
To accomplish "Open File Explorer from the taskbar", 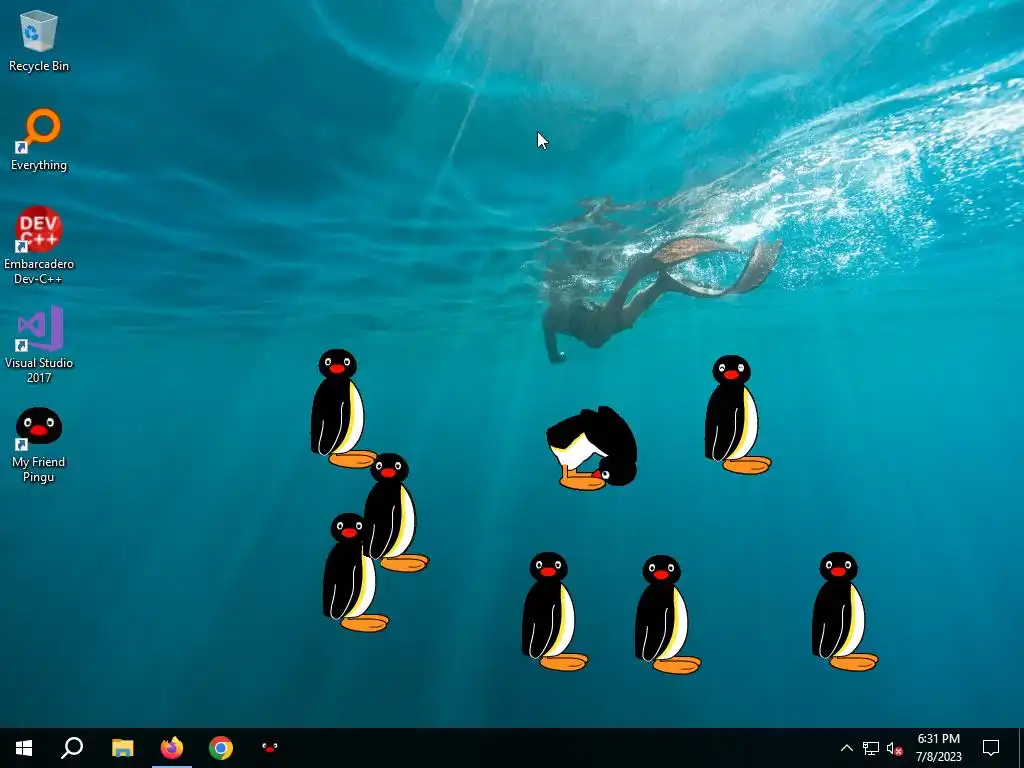I will click(x=122, y=748).
